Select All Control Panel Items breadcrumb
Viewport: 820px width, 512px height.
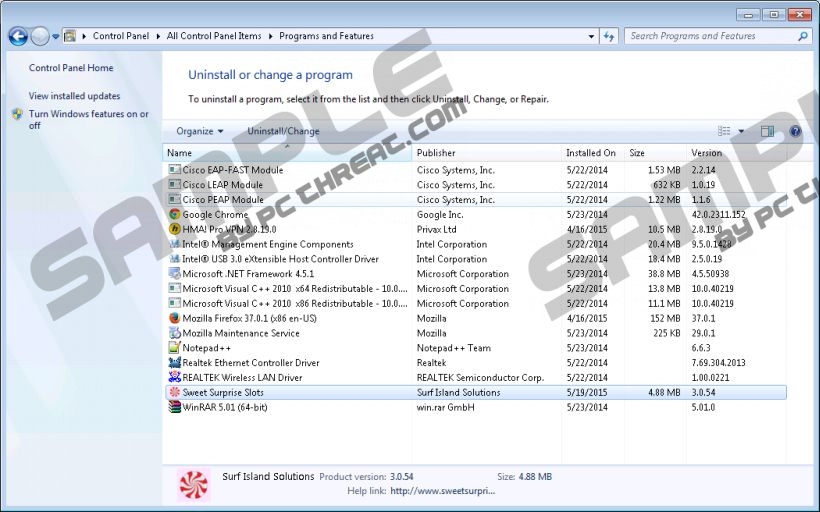coord(214,36)
